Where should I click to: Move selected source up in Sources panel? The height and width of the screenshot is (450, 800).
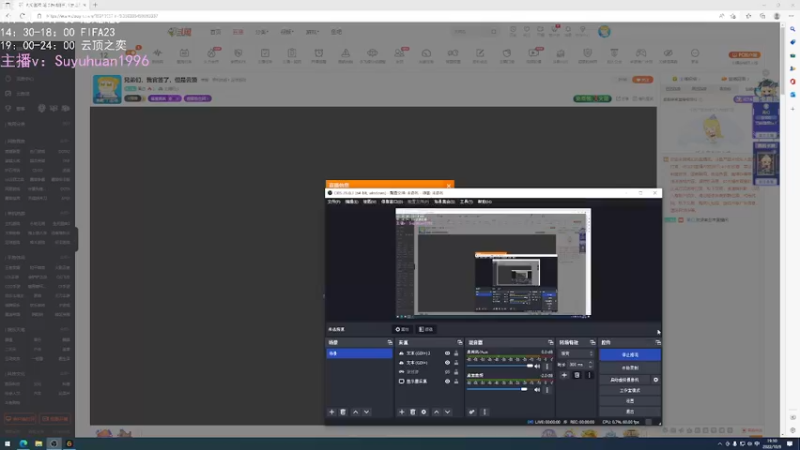coord(436,412)
